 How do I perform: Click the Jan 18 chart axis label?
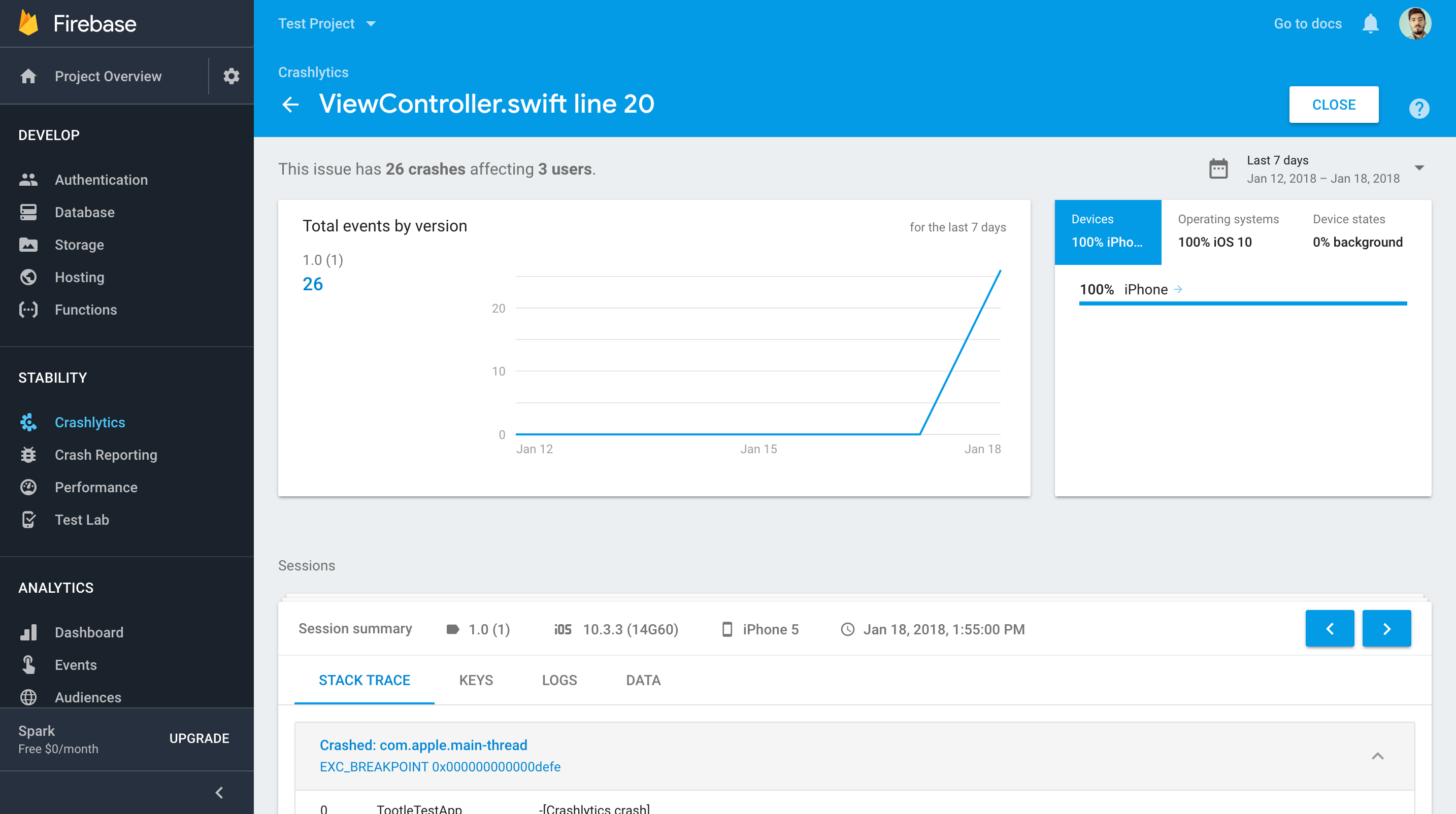tap(982, 449)
